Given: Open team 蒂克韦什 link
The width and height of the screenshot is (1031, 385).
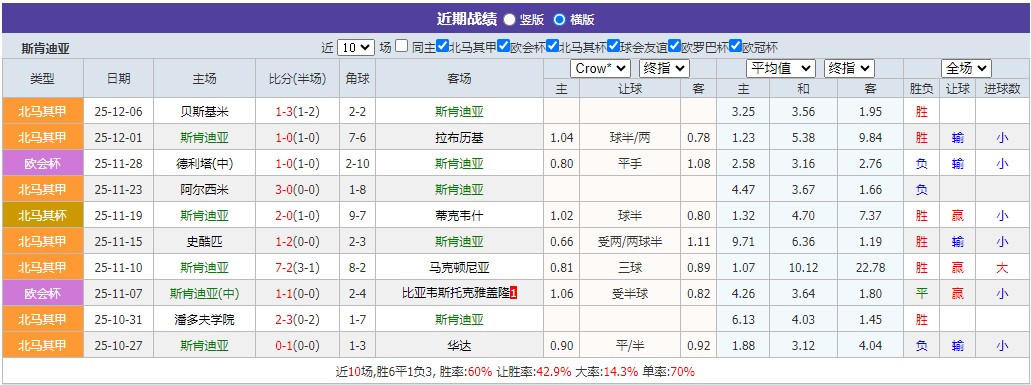Looking at the screenshot, I should point(459,215).
